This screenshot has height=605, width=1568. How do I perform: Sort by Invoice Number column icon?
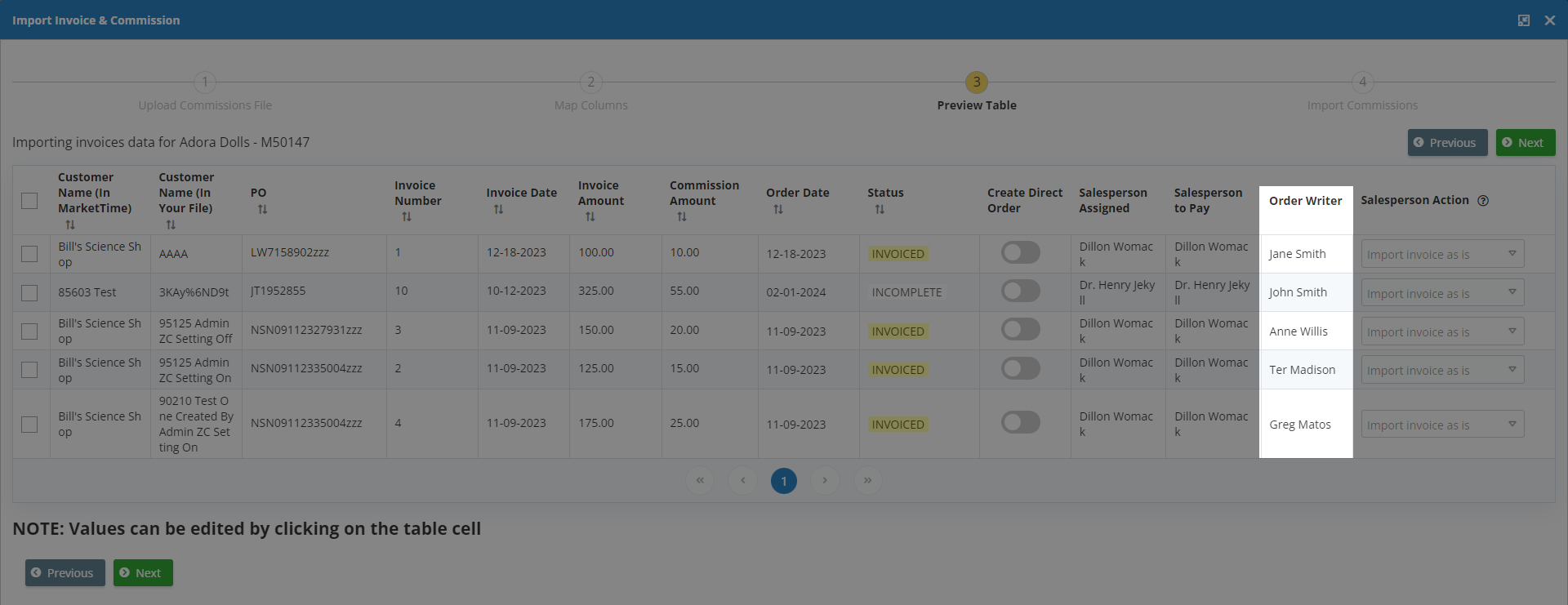pos(407,217)
